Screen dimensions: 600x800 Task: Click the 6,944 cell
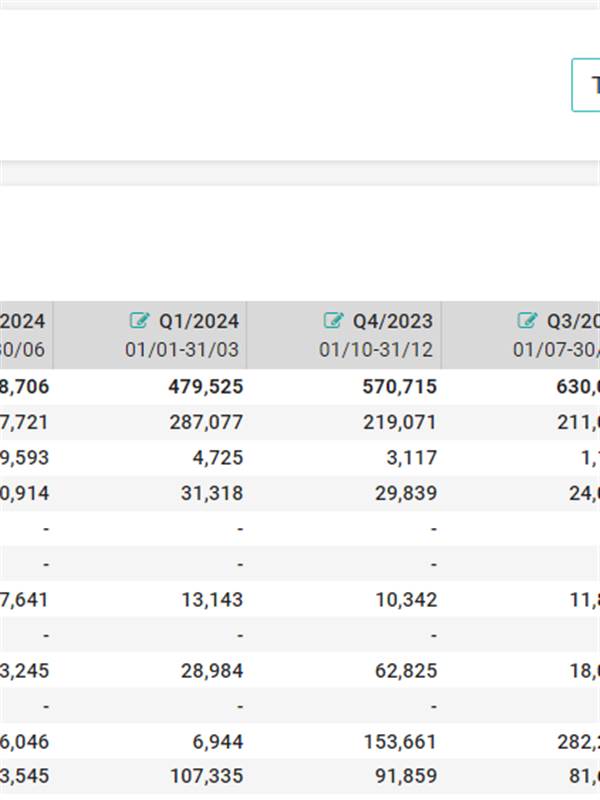click(218, 742)
